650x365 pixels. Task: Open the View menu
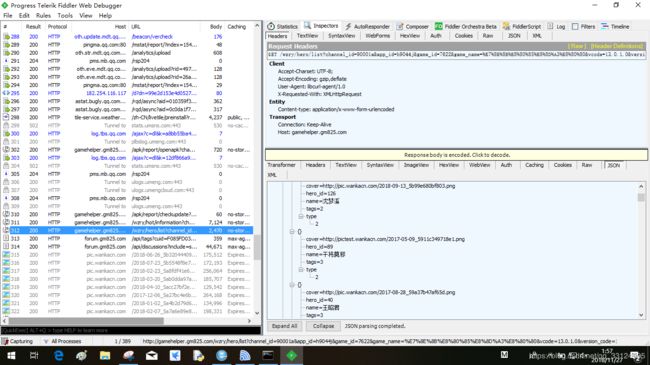pos(86,15)
